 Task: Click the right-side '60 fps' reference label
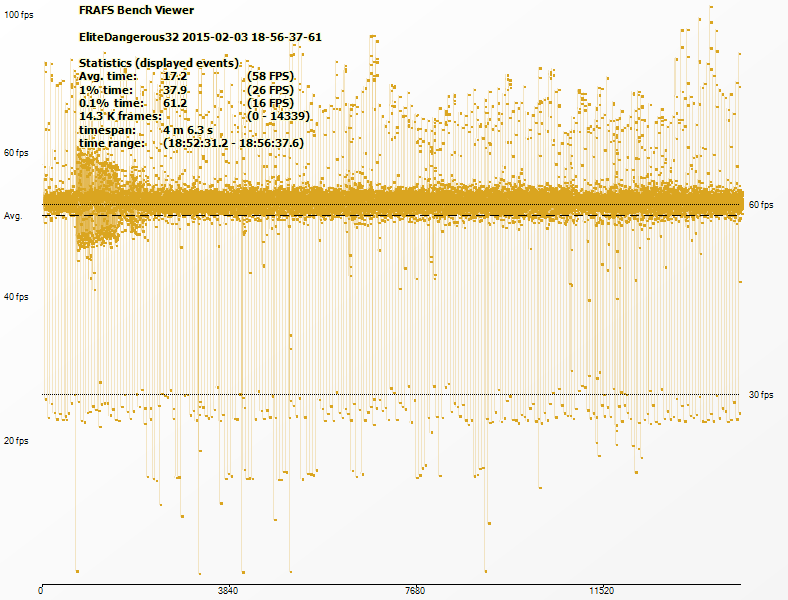761,205
